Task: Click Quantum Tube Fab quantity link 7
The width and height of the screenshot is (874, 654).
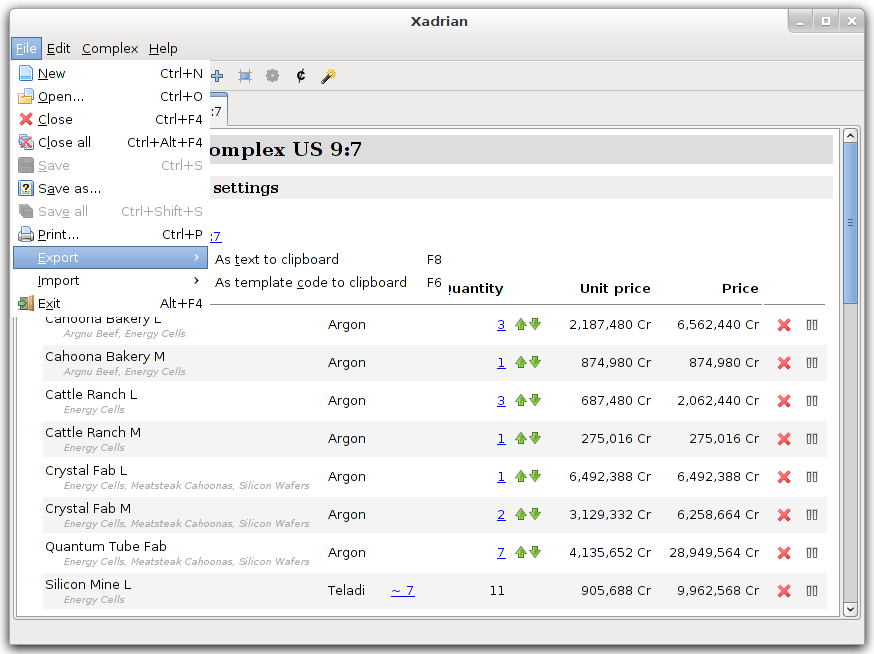Action: [x=501, y=552]
